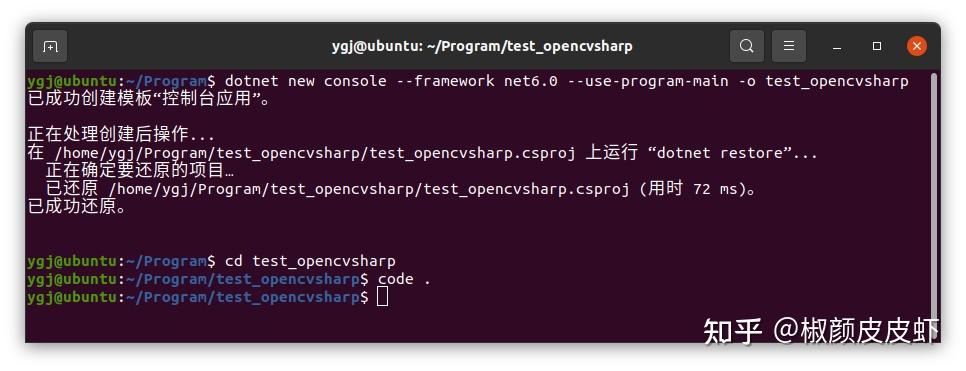Maximize the terminal window
The image size is (966, 371).
[877, 46]
